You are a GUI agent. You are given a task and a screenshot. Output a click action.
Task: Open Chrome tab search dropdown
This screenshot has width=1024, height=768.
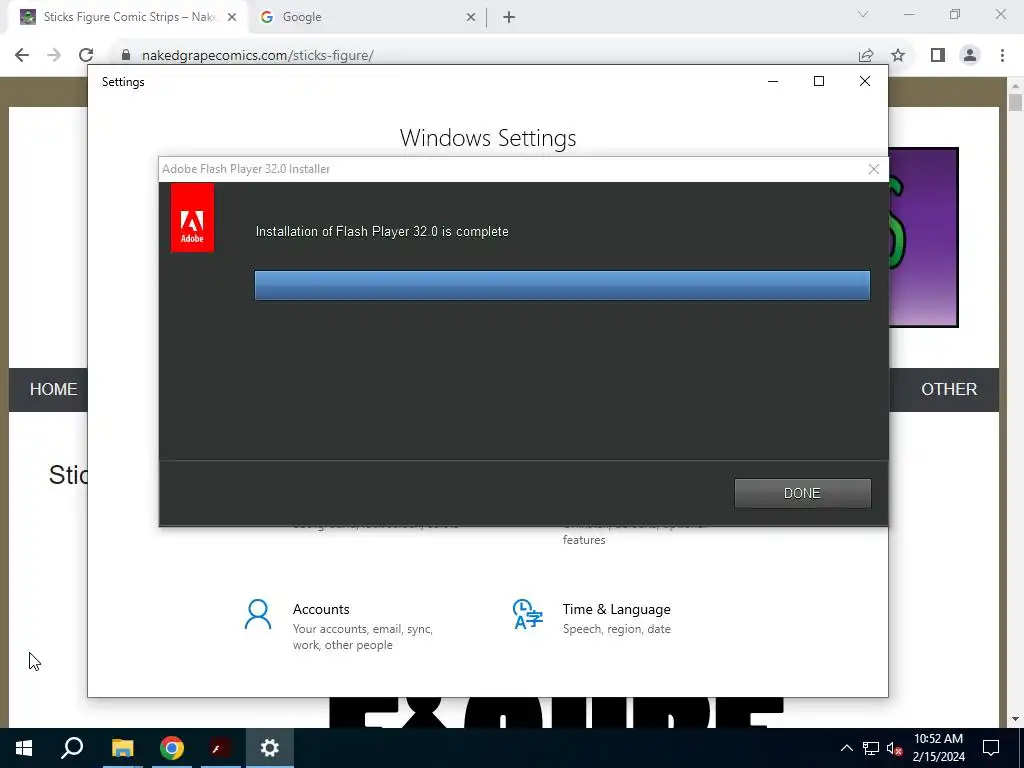pyautogui.click(x=863, y=14)
